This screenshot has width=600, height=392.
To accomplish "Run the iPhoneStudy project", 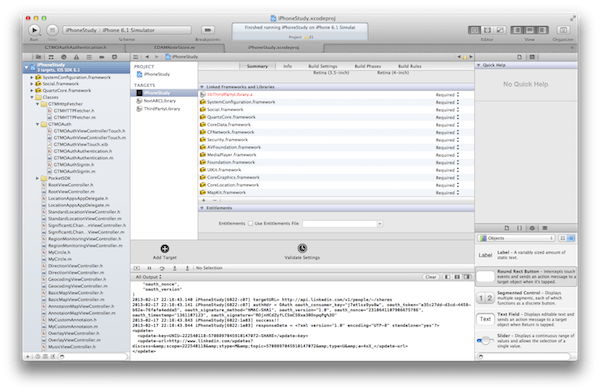I will click(34, 30).
